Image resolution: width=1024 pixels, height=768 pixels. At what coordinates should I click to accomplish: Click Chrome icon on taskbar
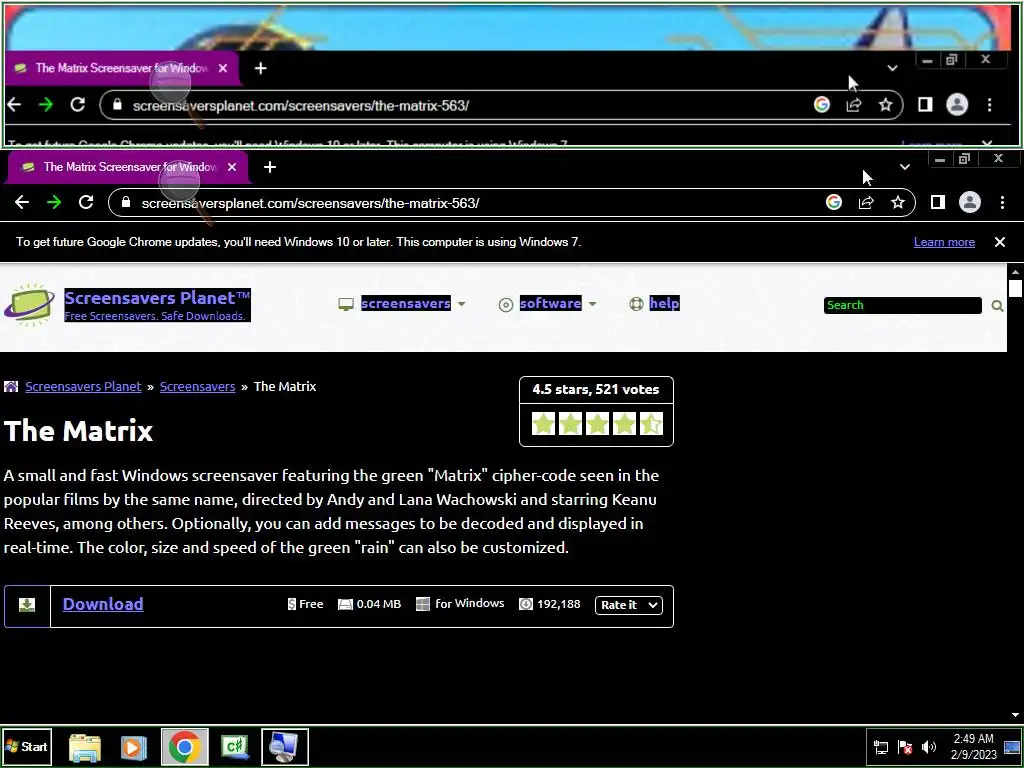pos(185,747)
